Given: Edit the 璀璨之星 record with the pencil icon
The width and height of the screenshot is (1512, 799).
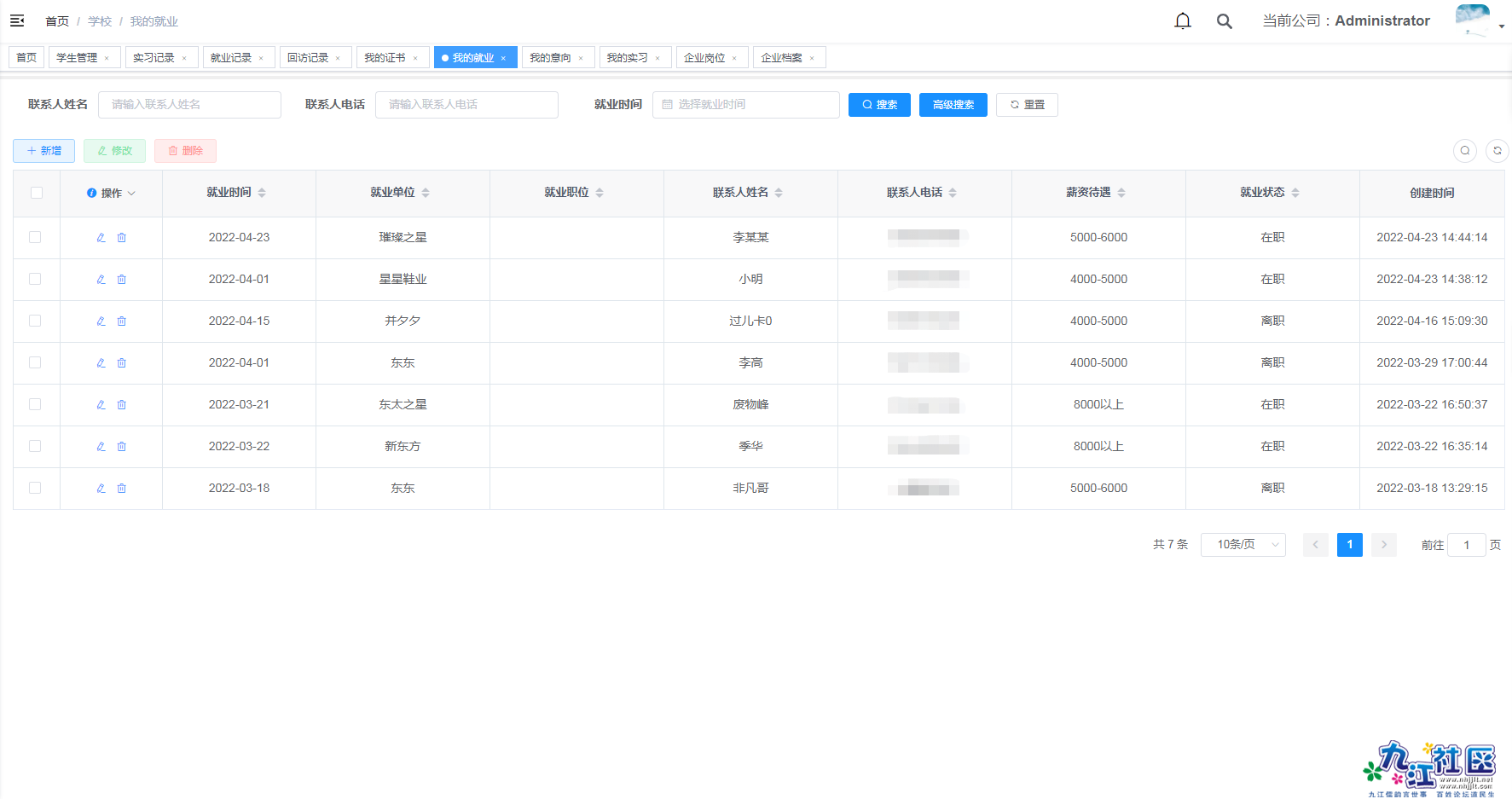Looking at the screenshot, I should pyautogui.click(x=101, y=237).
